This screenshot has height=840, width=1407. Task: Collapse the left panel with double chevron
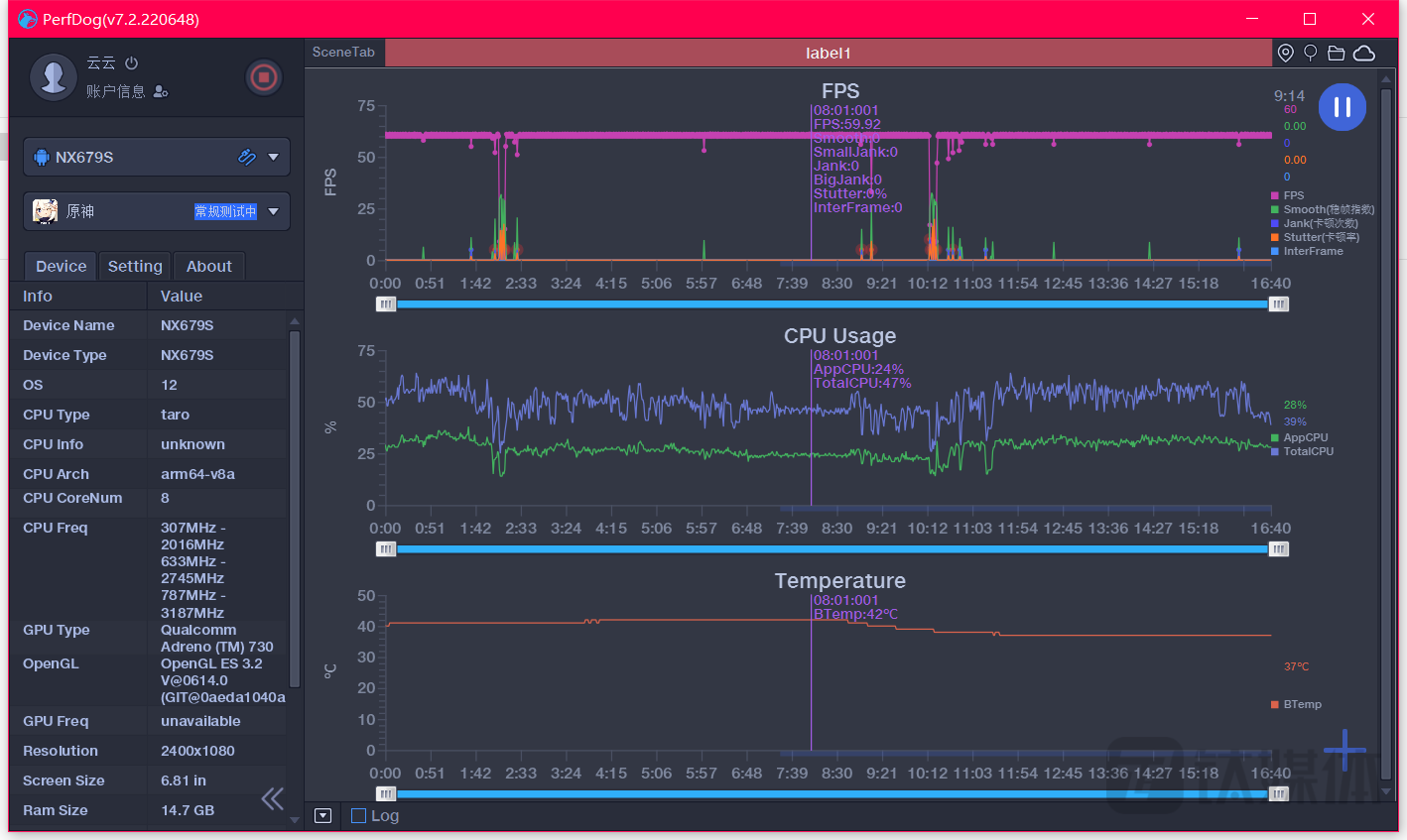click(x=272, y=798)
